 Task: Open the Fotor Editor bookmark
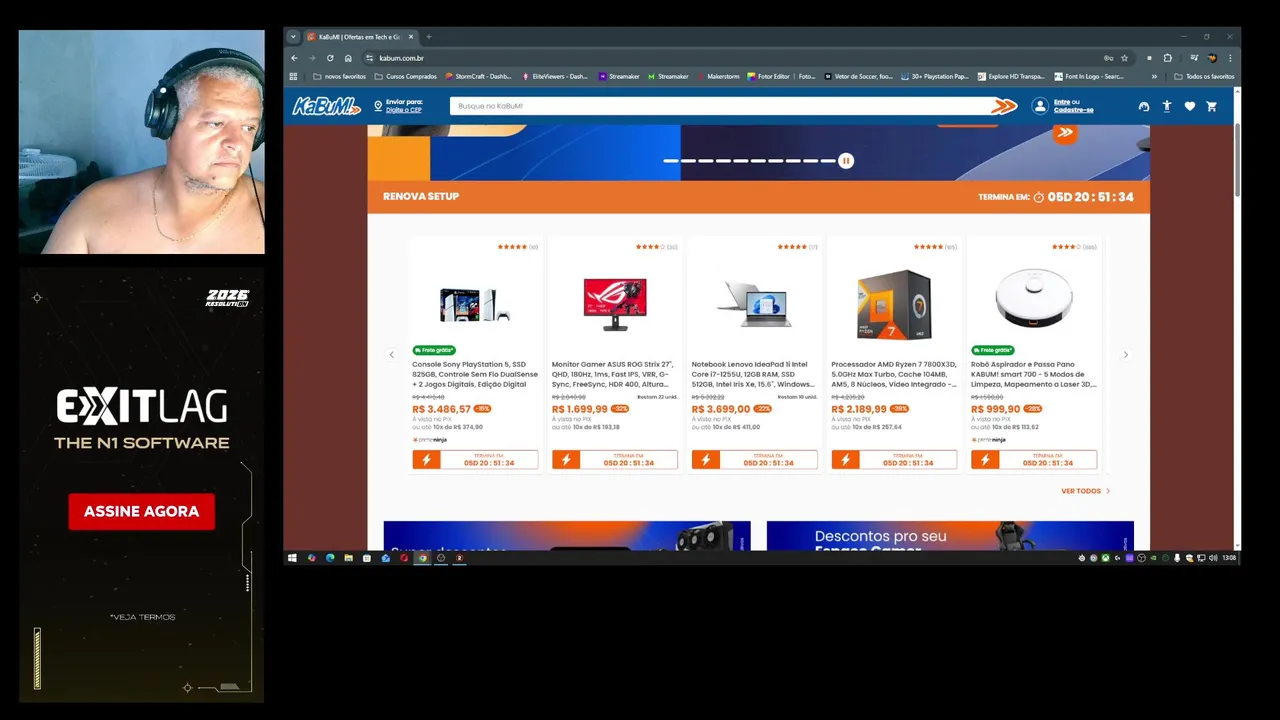[782, 76]
